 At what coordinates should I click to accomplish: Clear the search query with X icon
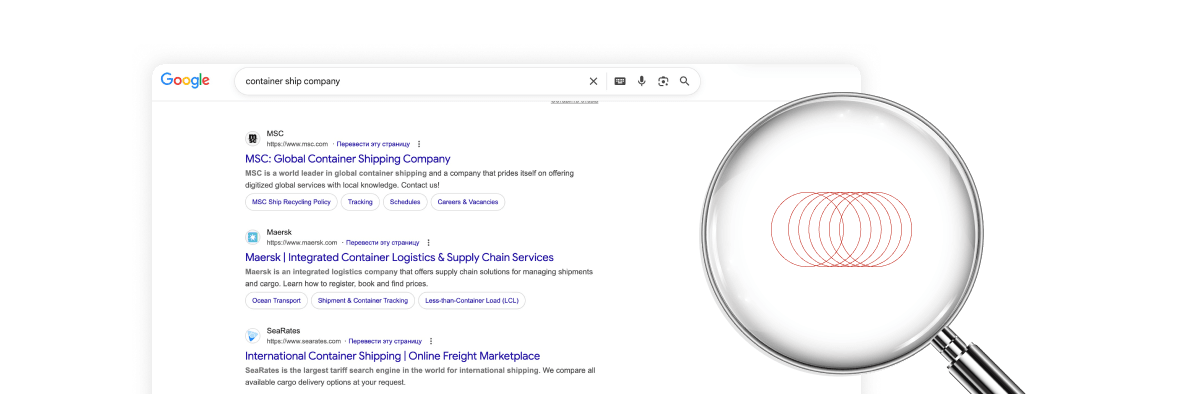pos(593,81)
